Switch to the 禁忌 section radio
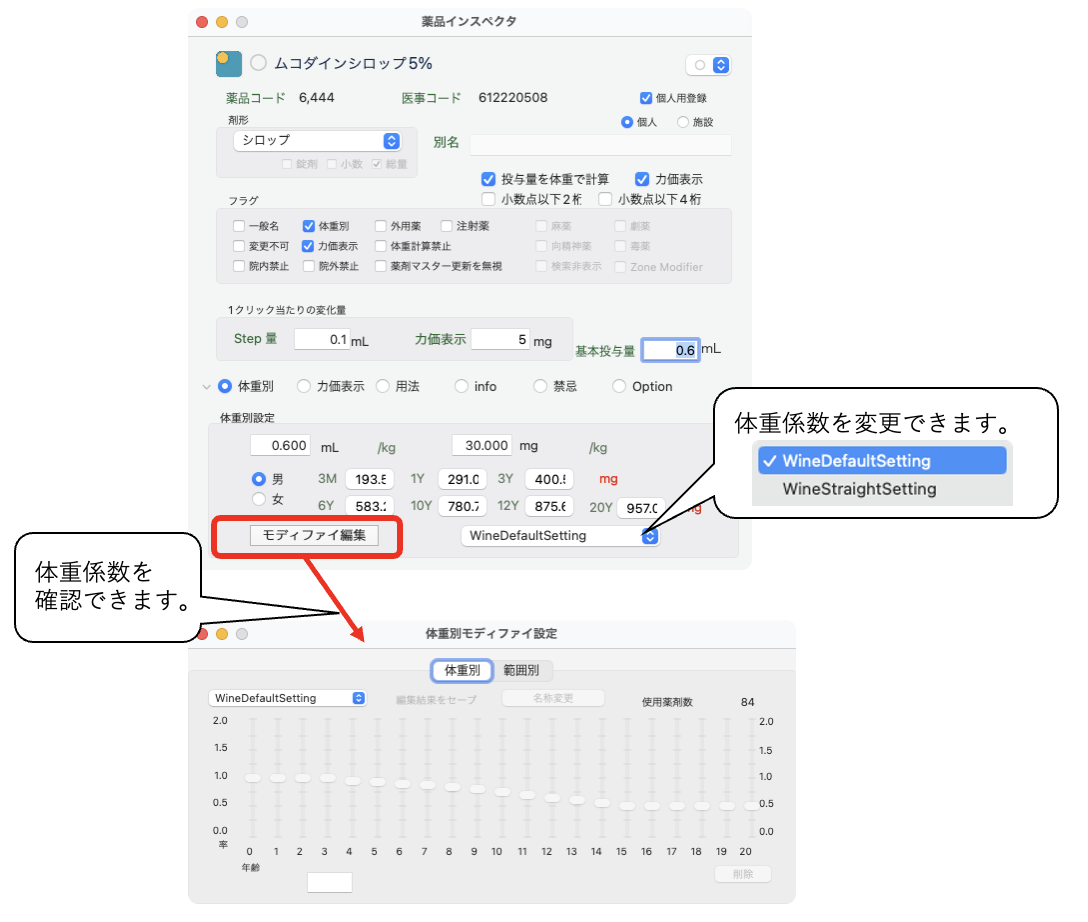This screenshot has height=922, width=1088. [540, 387]
